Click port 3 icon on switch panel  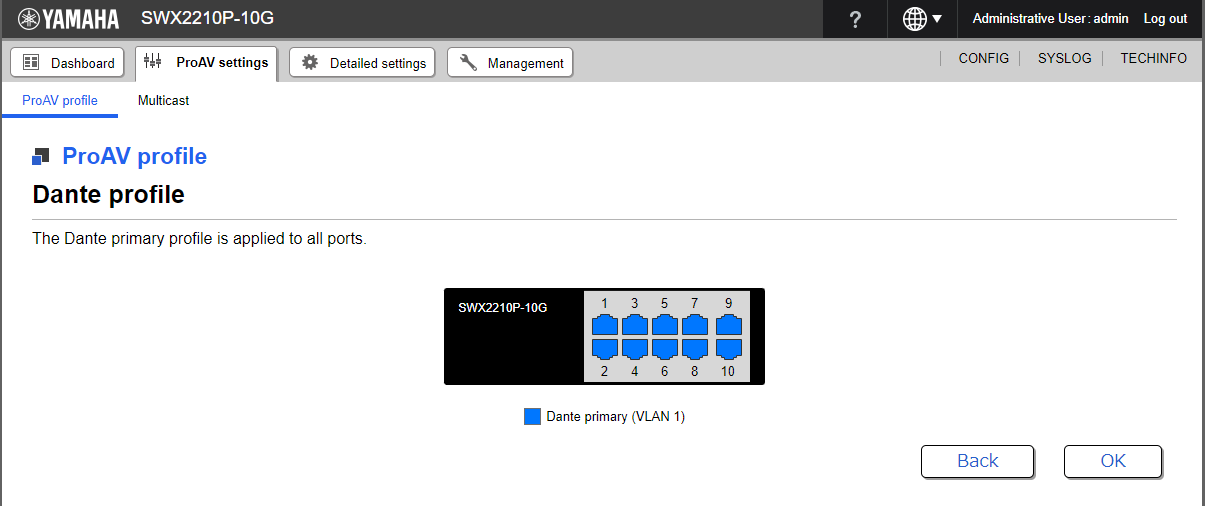click(635, 325)
